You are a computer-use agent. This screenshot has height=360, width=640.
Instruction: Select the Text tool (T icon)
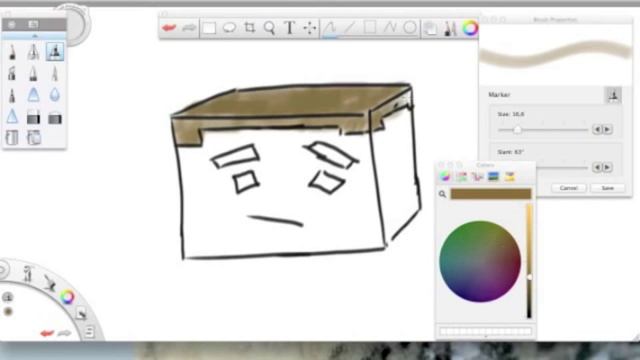[289, 28]
